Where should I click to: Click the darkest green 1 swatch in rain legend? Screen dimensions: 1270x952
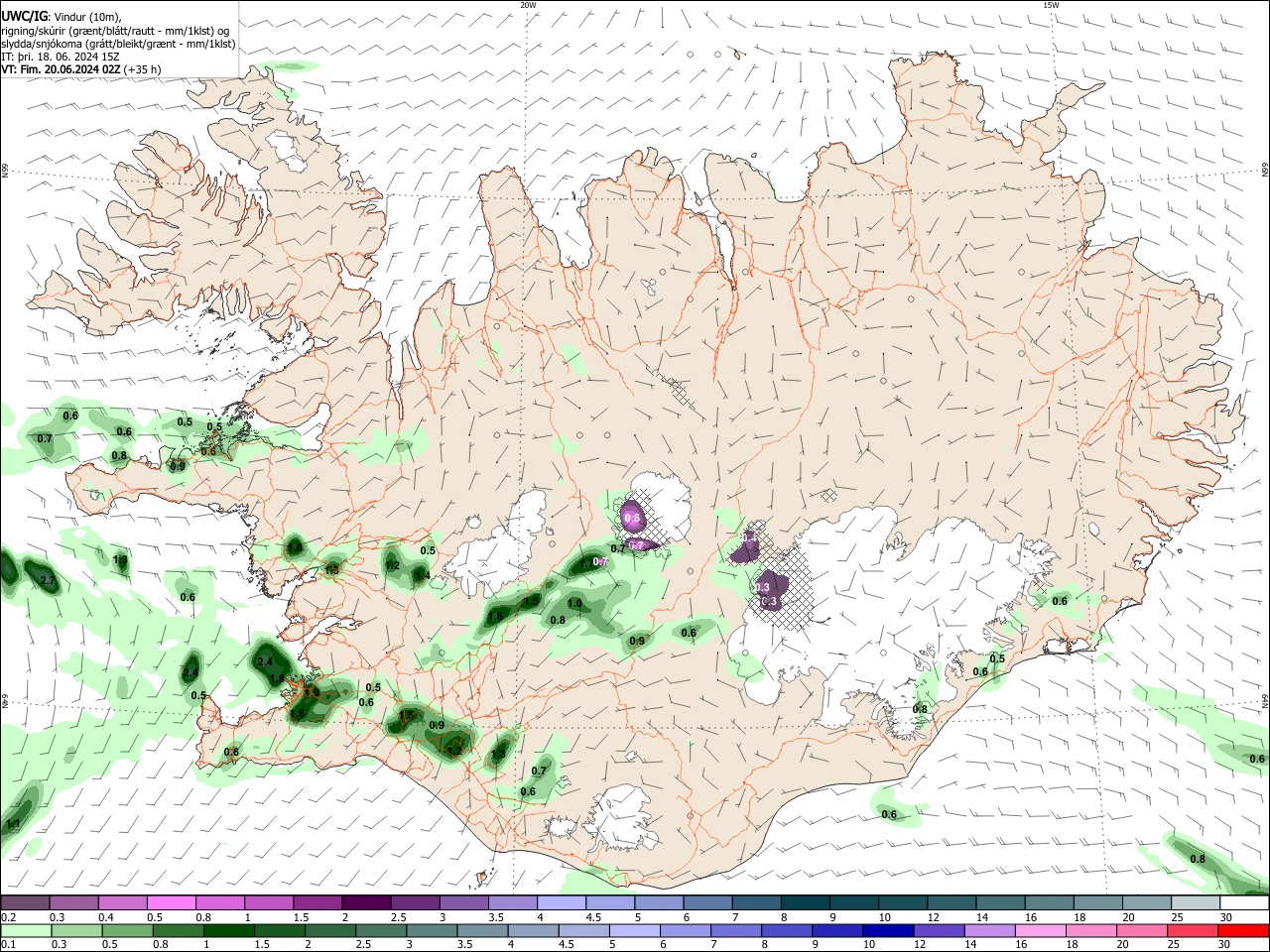point(227,930)
